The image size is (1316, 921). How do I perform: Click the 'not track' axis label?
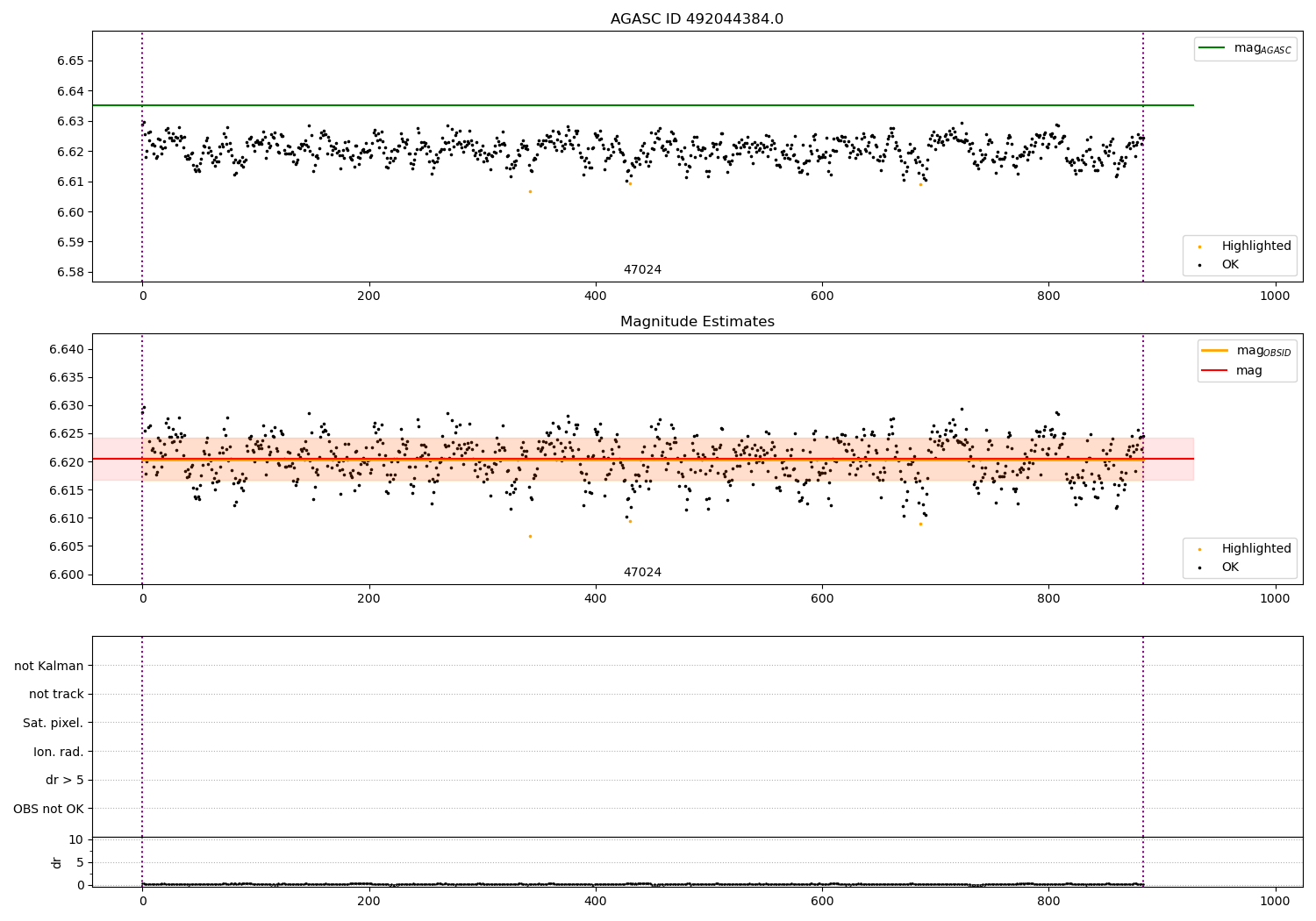pos(56,695)
